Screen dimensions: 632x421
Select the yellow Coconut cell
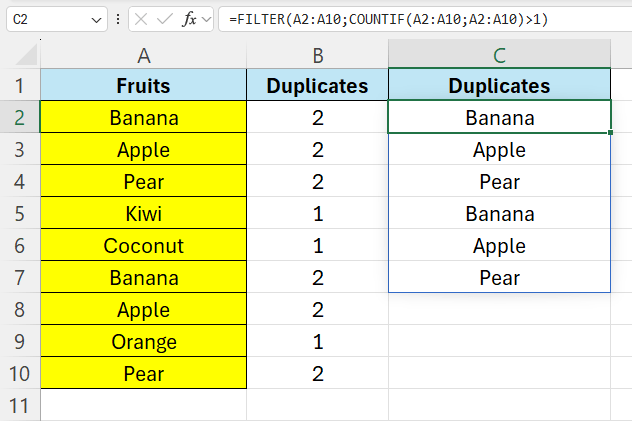143,246
